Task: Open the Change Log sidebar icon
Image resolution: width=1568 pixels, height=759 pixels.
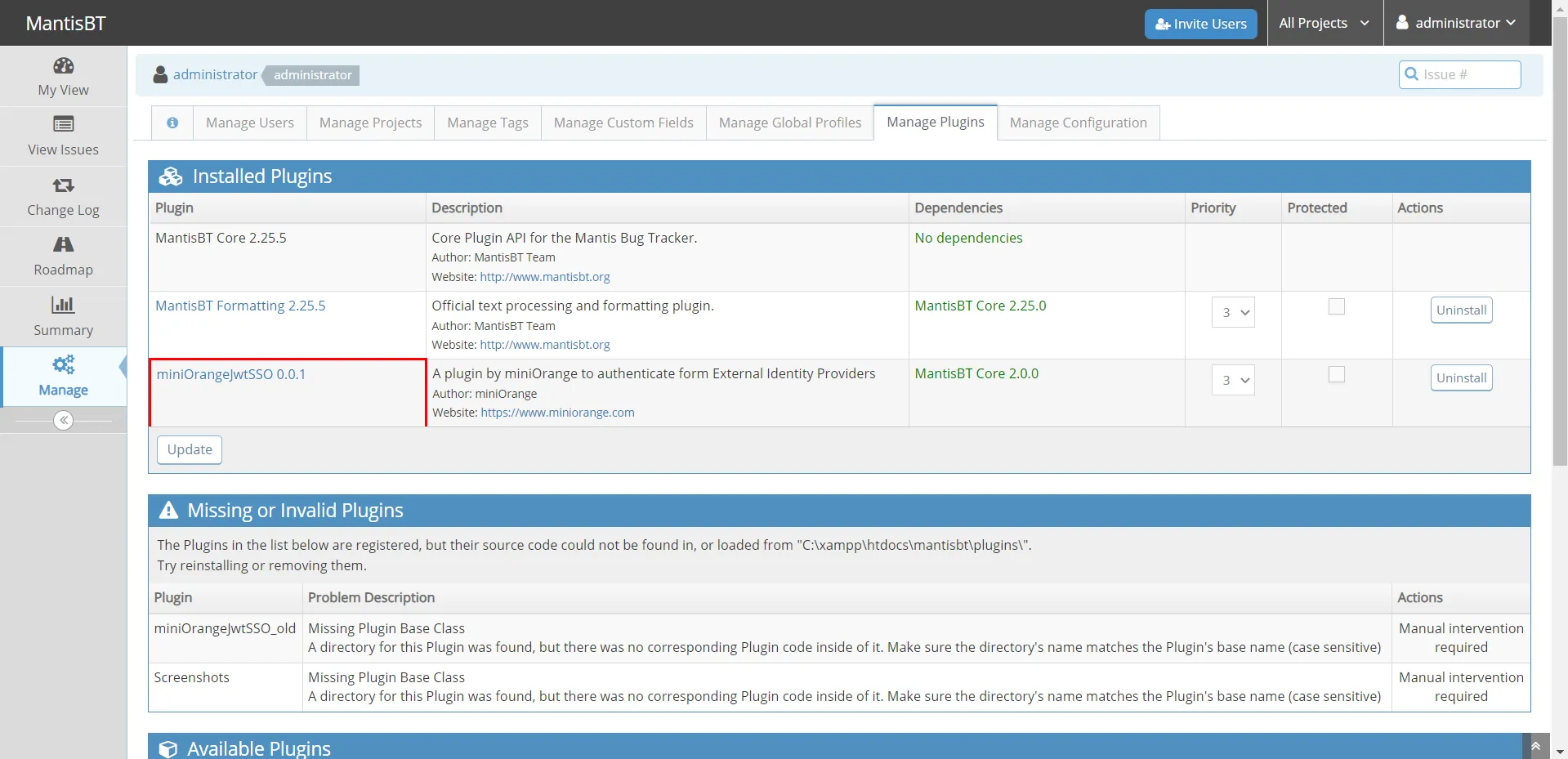Action: [63, 185]
